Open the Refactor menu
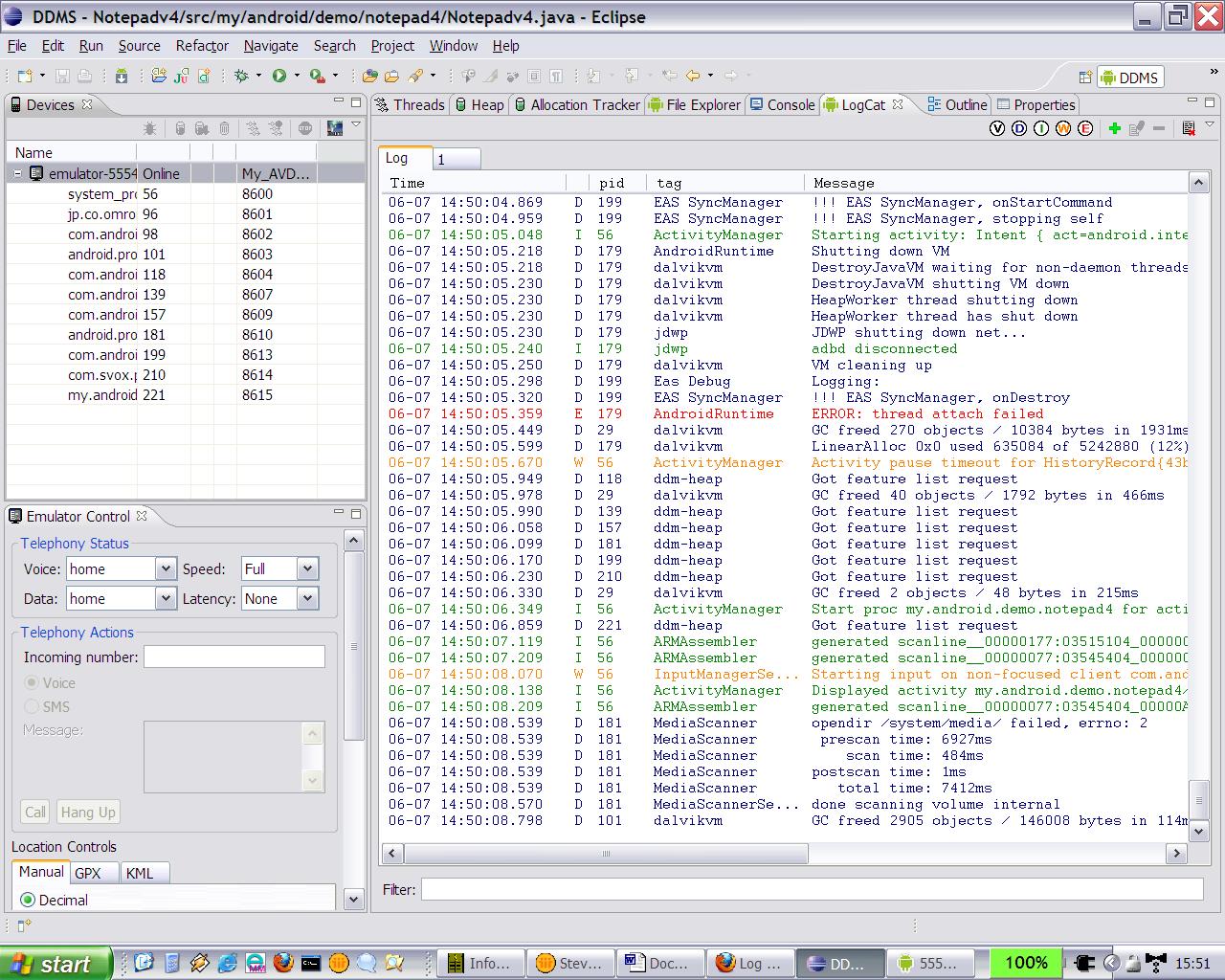Viewport: 1225px width, 980px height. coord(200,45)
